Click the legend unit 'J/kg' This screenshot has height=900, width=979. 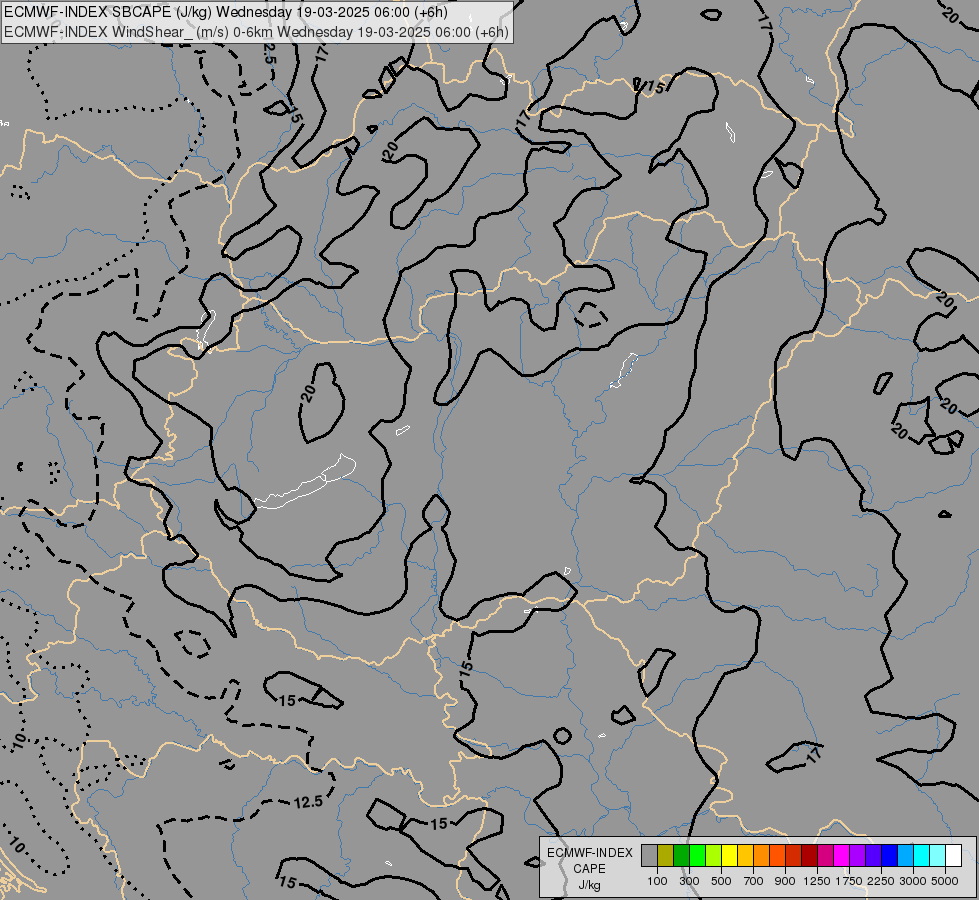tap(589, 885)
